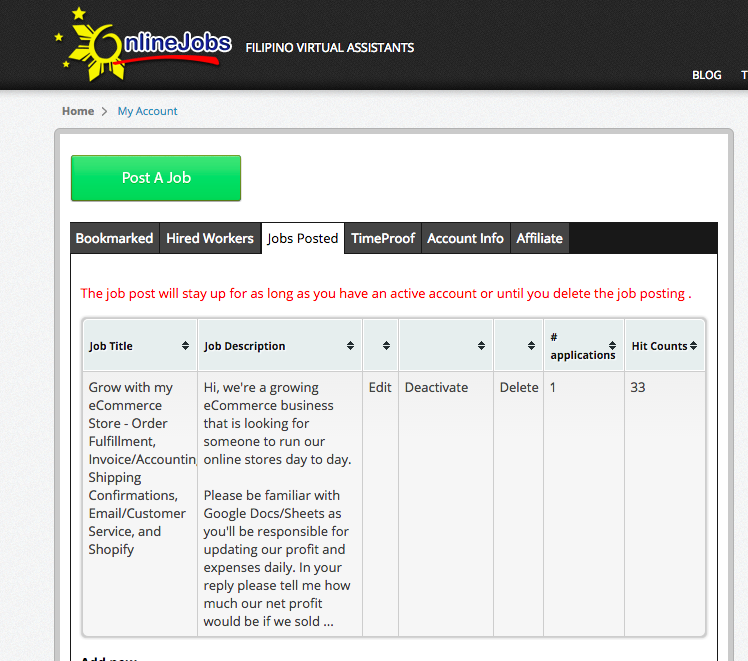748x661 pixels.
Task: Go to the Account Info tab
Action: pyautogui.click(x=466, y=238)
